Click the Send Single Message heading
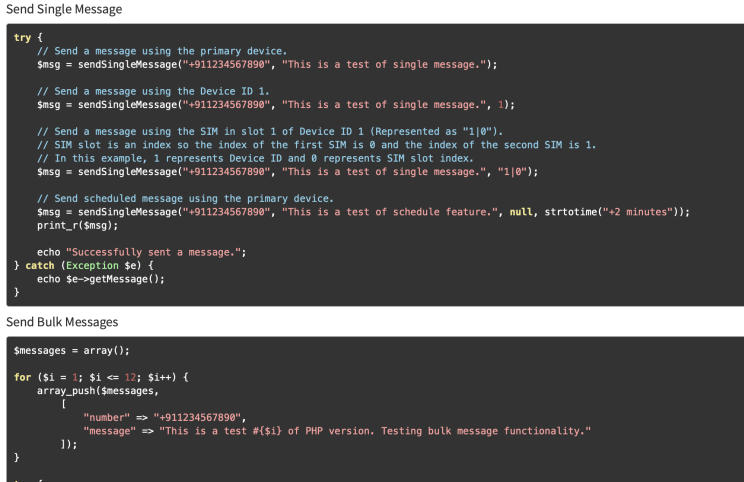 tap(64, 9)
